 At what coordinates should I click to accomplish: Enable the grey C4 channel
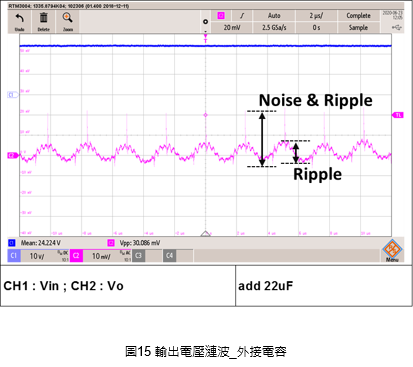tap(169, 256)
